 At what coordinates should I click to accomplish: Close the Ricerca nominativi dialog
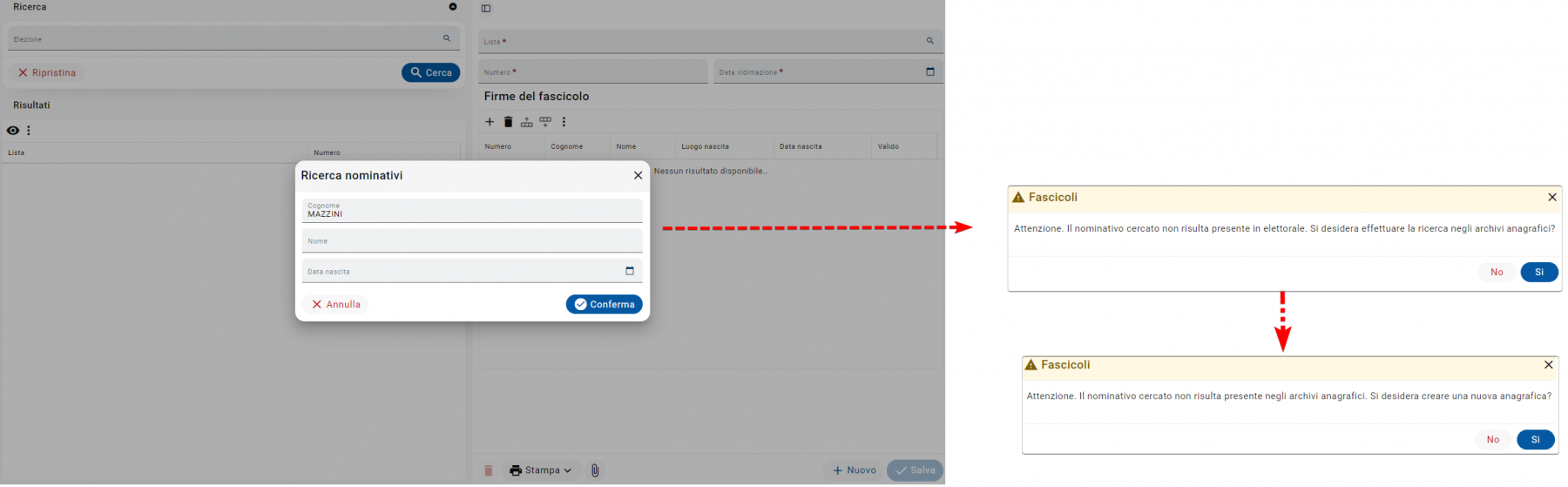[639, 175]
